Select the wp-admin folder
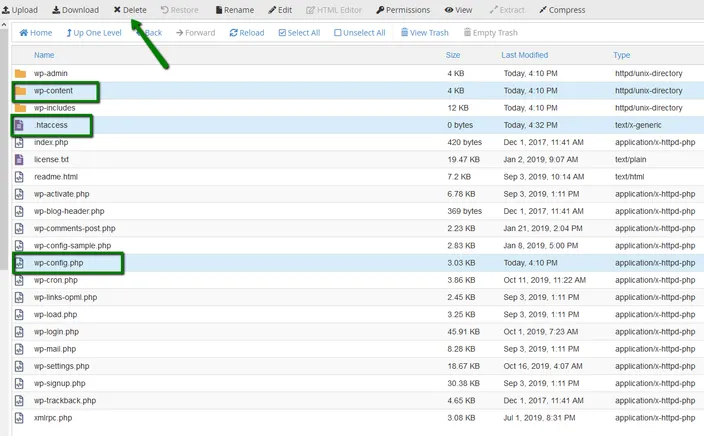 pyautogui.click(x=357, y=73)
